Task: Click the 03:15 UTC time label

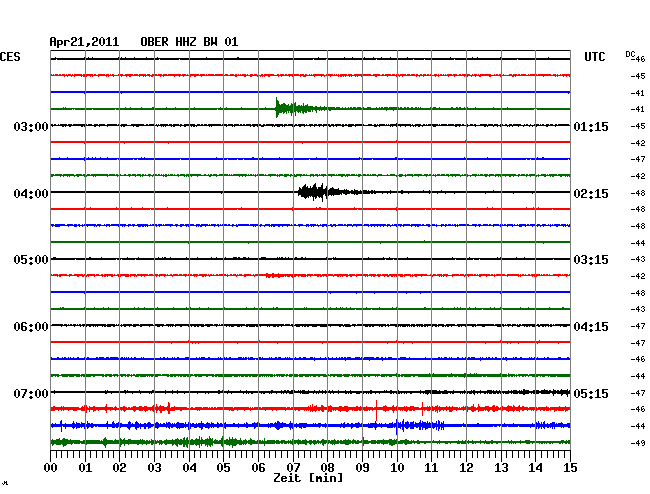Action: click(x=591, y=260)
